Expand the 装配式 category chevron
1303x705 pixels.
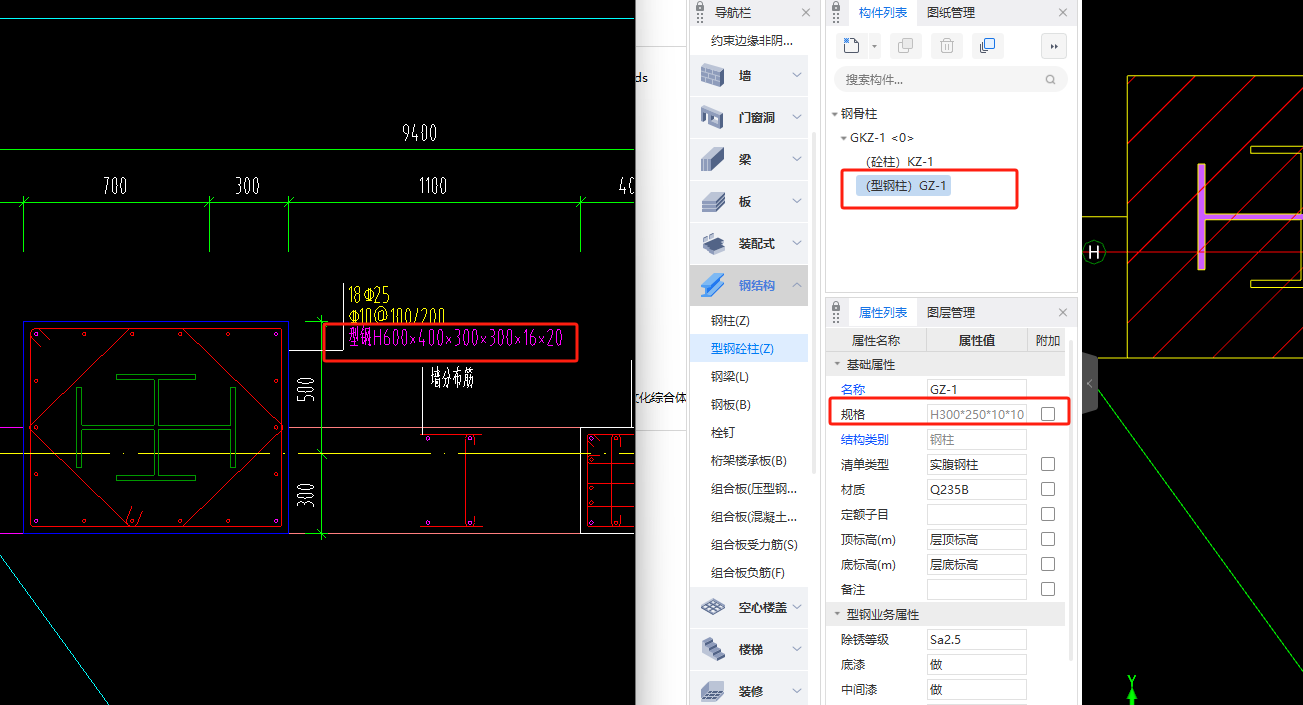(x=797, y=243)
